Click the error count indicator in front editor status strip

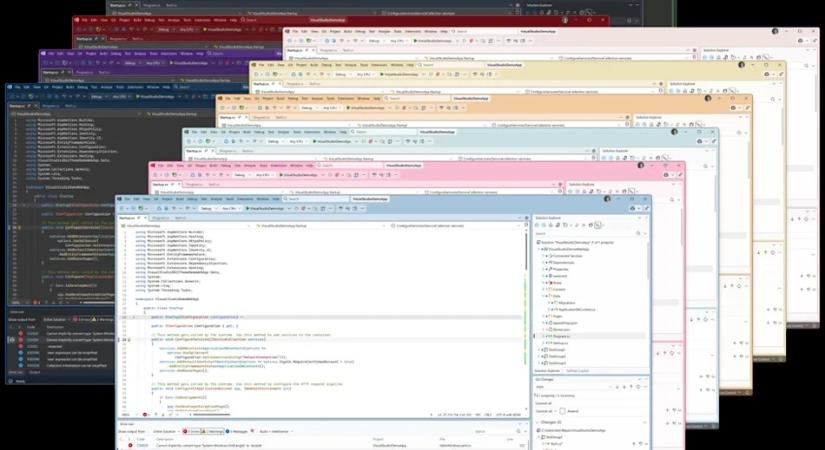(146, 415)
